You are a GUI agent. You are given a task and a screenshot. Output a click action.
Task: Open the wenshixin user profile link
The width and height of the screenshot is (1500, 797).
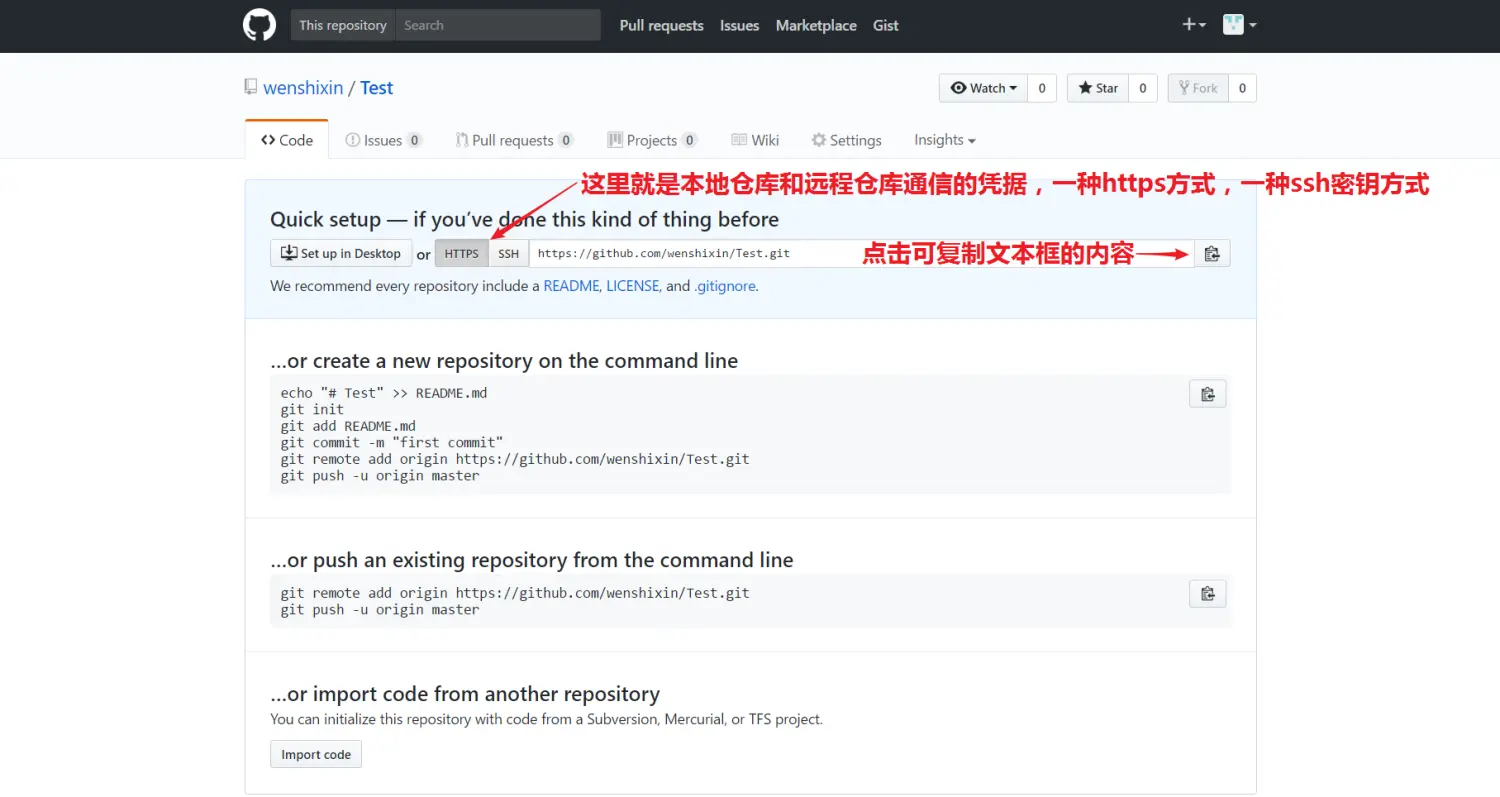(x=303, y=88)
